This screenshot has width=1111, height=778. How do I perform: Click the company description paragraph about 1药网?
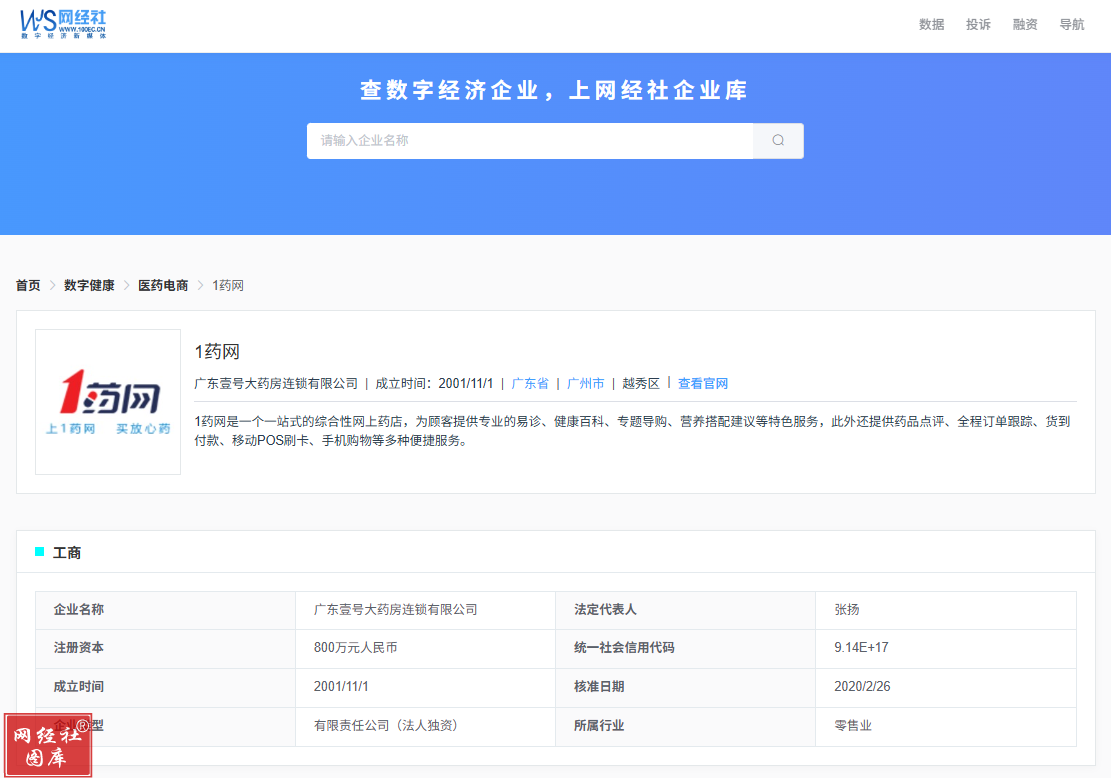(632, 431)
